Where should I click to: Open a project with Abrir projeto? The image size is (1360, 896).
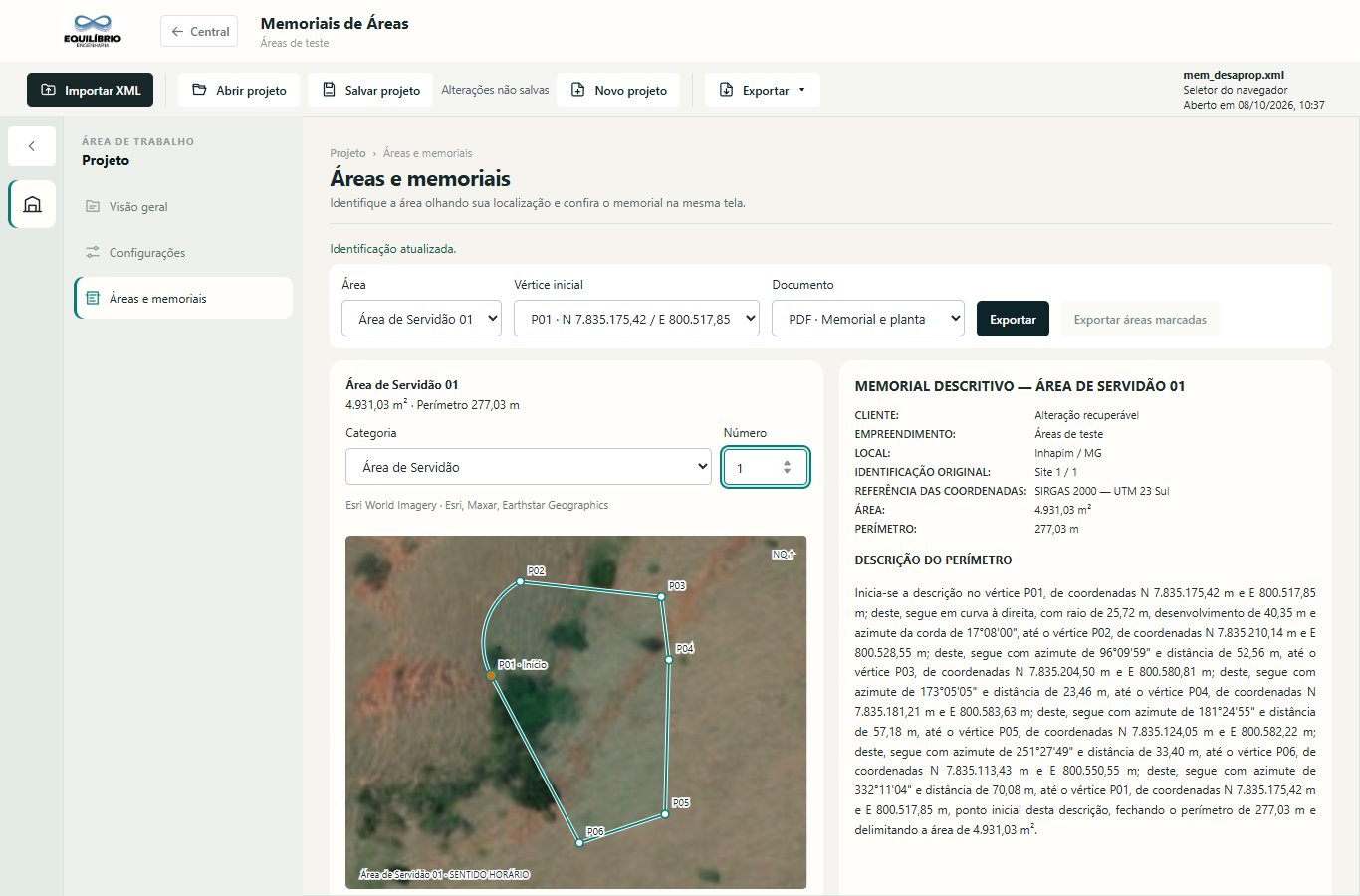click(x=239, y=90)
